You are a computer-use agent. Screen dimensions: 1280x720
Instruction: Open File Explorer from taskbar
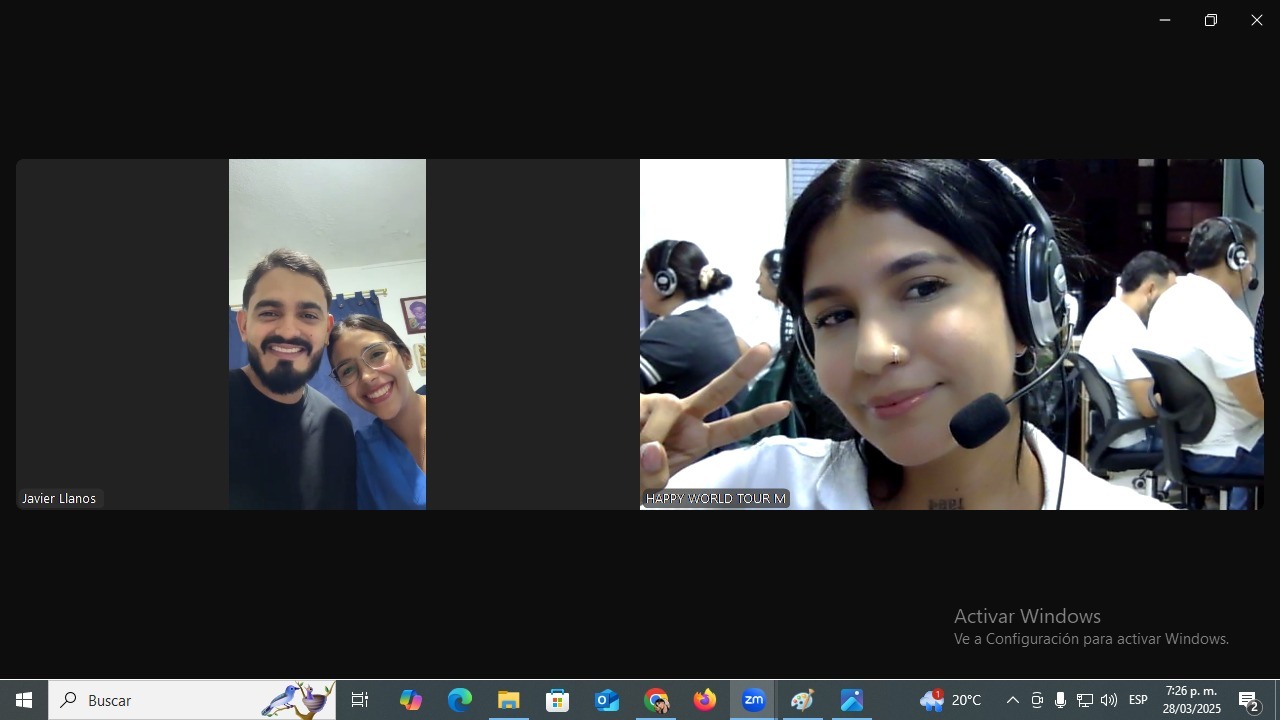(509, 700)
